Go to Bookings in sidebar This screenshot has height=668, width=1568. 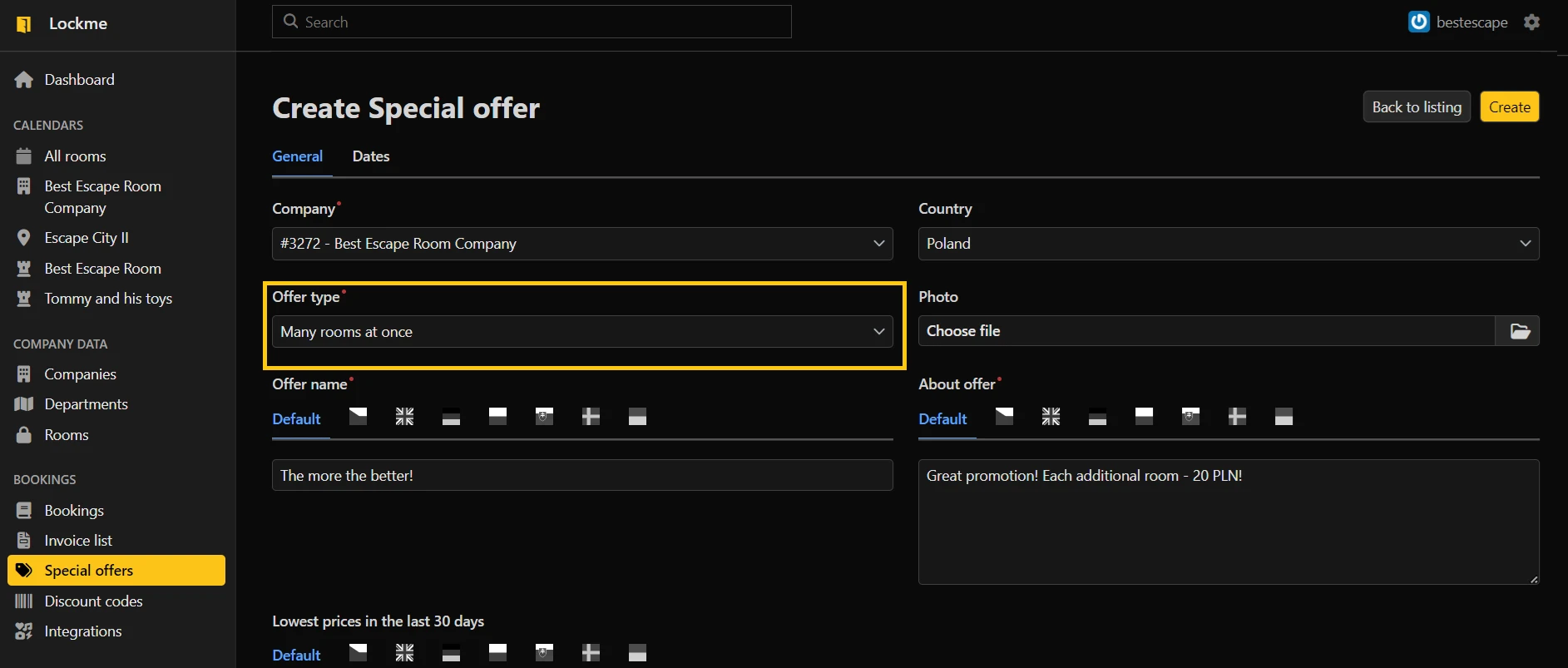click(74, 511)
